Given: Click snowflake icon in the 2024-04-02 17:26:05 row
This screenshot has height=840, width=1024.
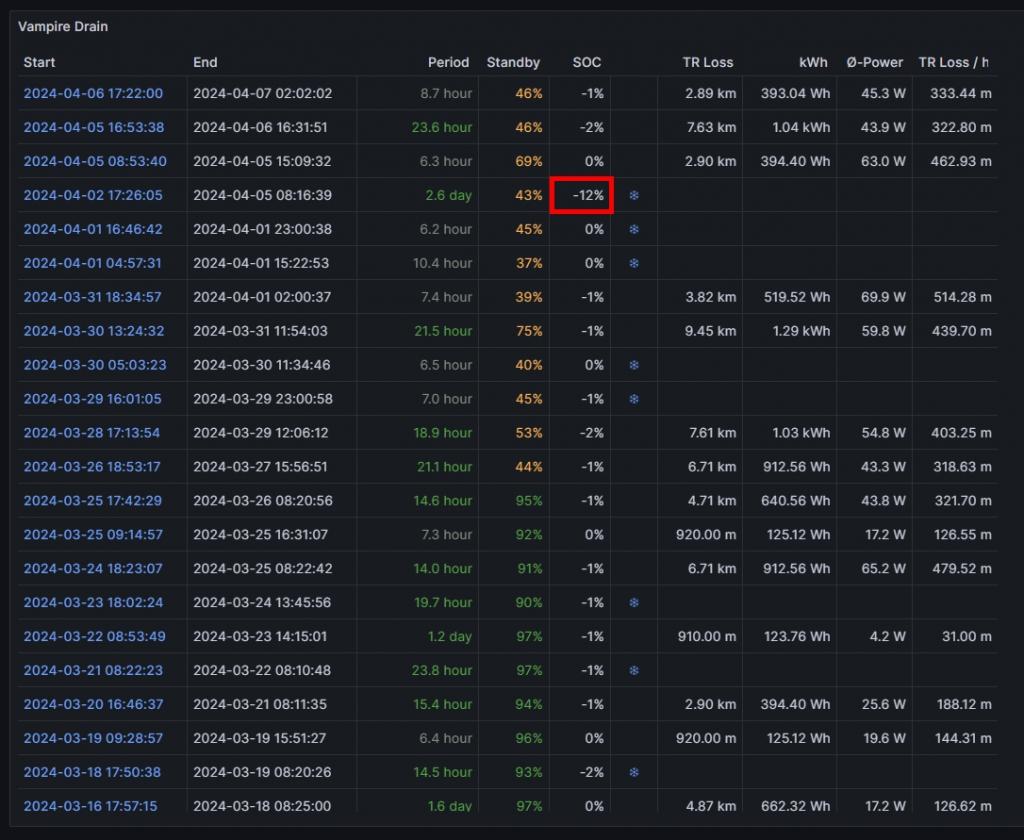Looking at the screenshot, I should tap(634, 196).
